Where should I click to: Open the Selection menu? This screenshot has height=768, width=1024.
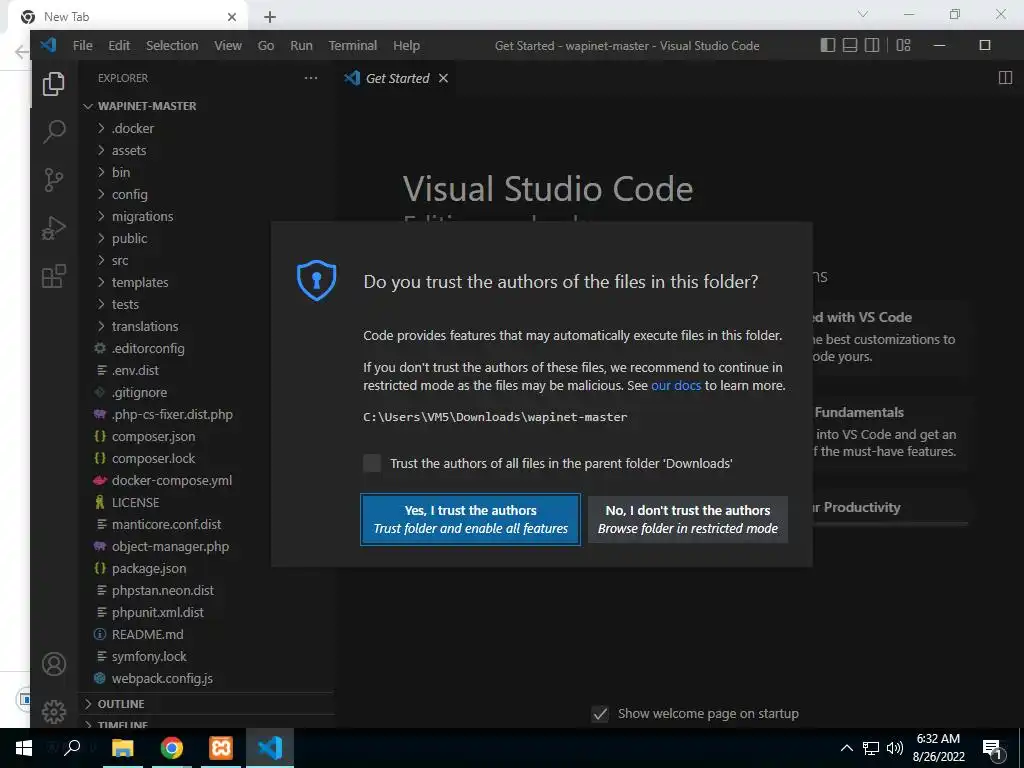coord(172,45)
